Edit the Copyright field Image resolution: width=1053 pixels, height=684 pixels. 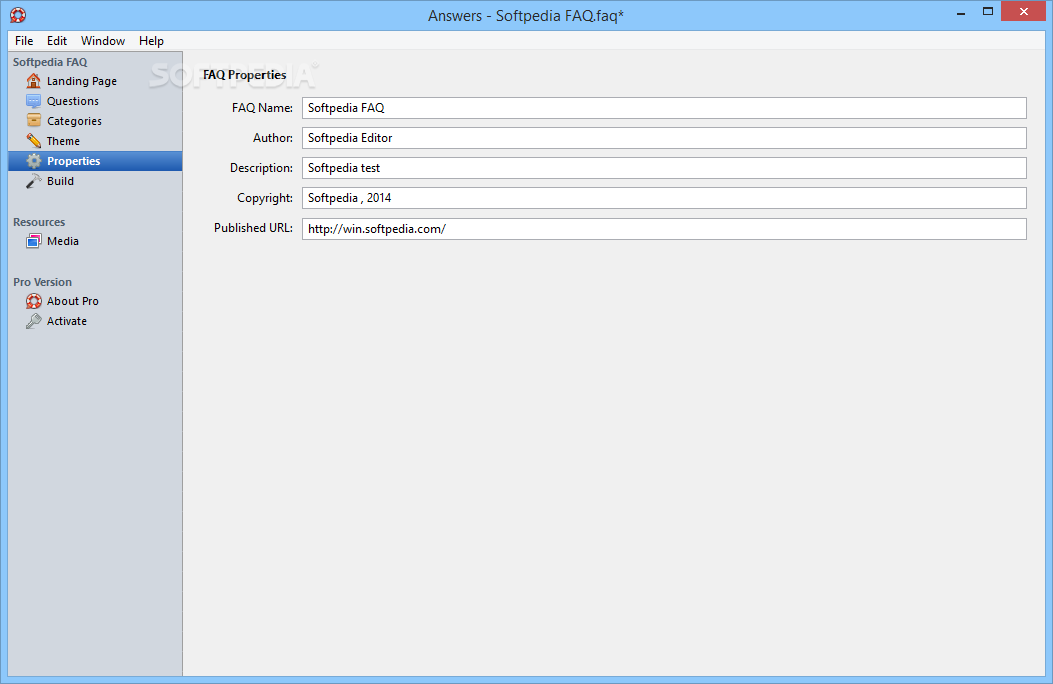click(x=664, y=198)
